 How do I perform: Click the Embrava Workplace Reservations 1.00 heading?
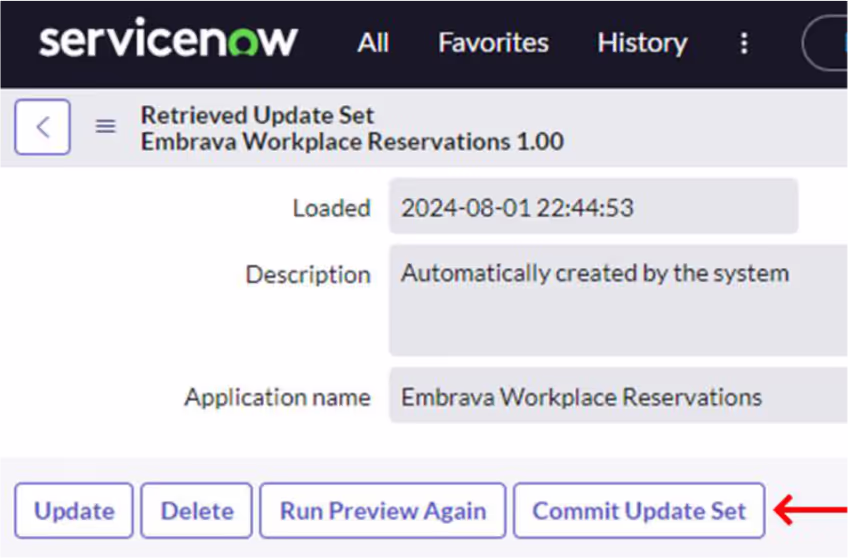pyautogui.click(x=353, y=142)
